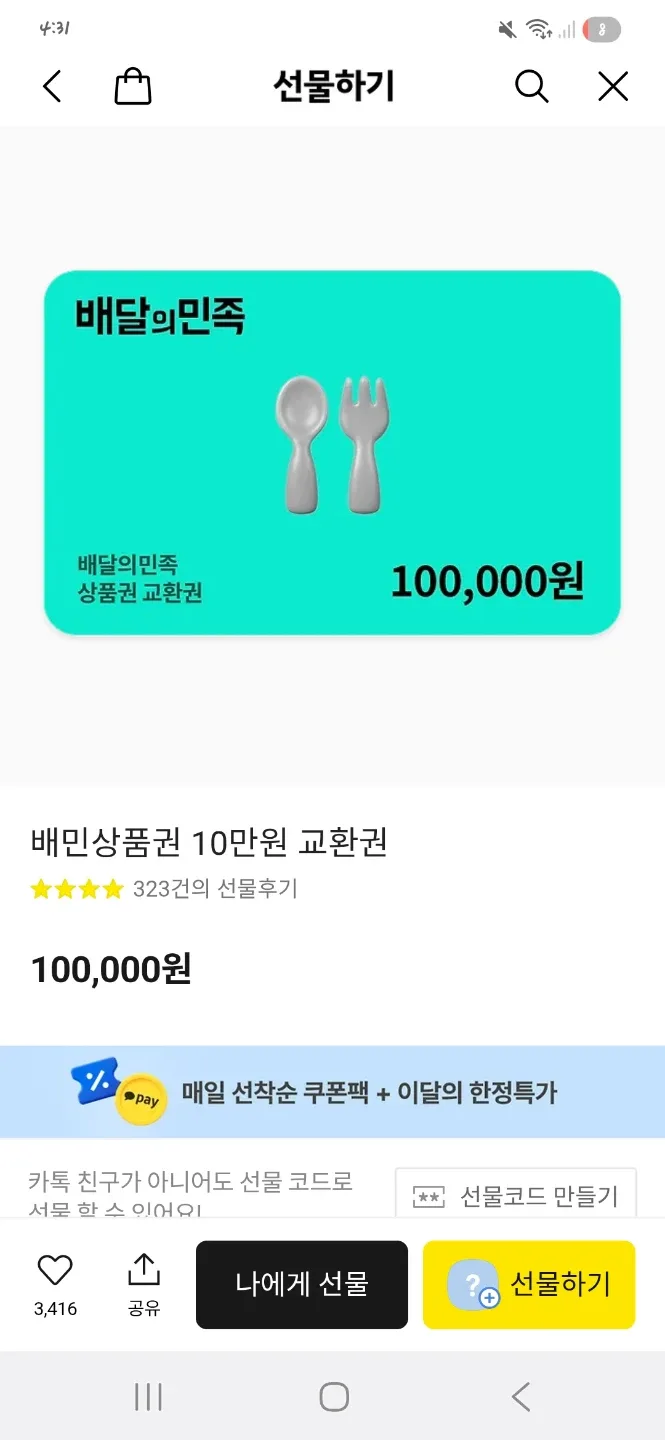Screen dimensions: 665x1440
Task: Open the shopping bag icon
Action: point(133,88)
